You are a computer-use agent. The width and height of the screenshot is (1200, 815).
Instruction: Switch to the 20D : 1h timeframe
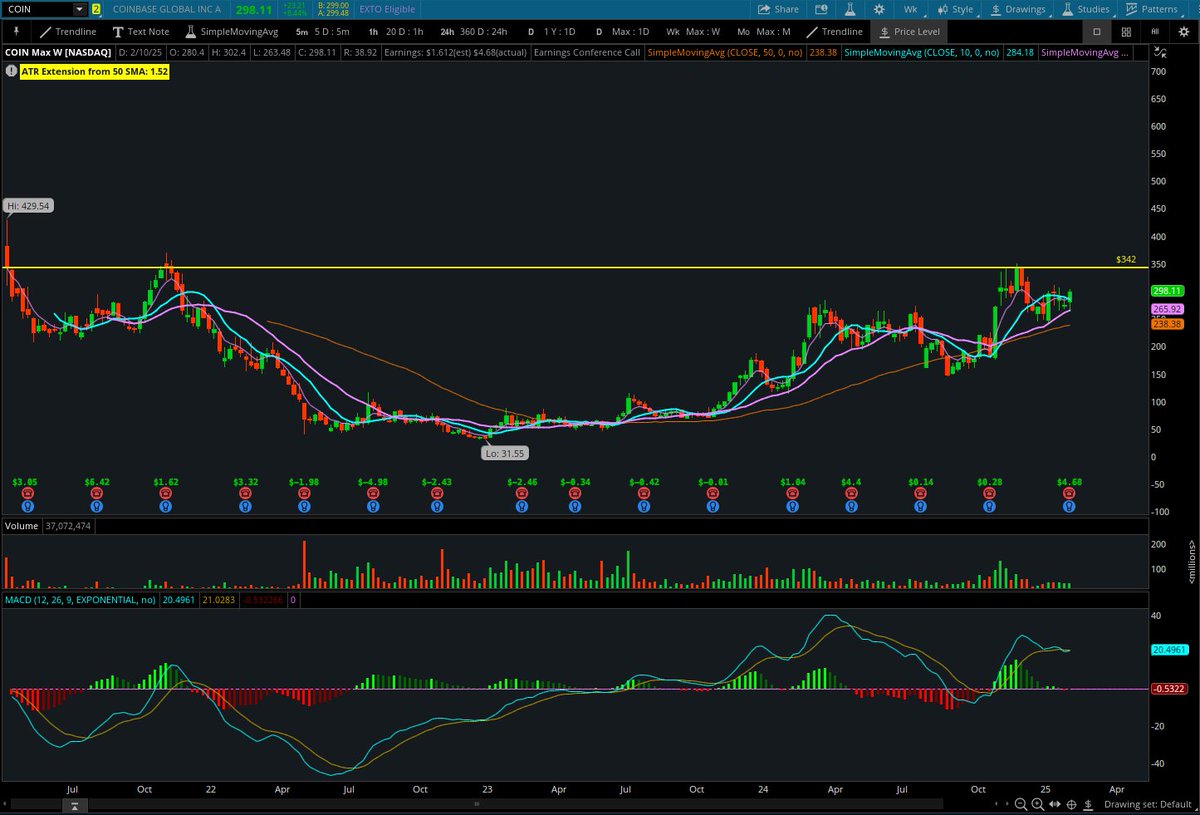pyautogui.click(x=396, y=31)
